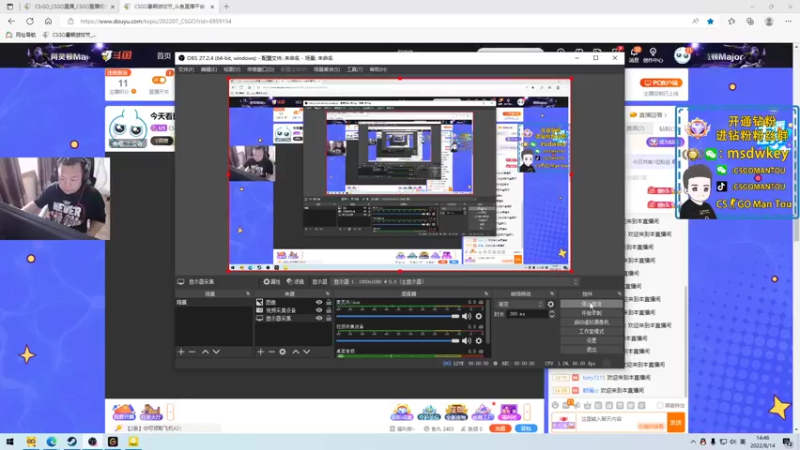Open the browser home page
Viewport: 800px width, 450px height.
[x=48, y=21]
